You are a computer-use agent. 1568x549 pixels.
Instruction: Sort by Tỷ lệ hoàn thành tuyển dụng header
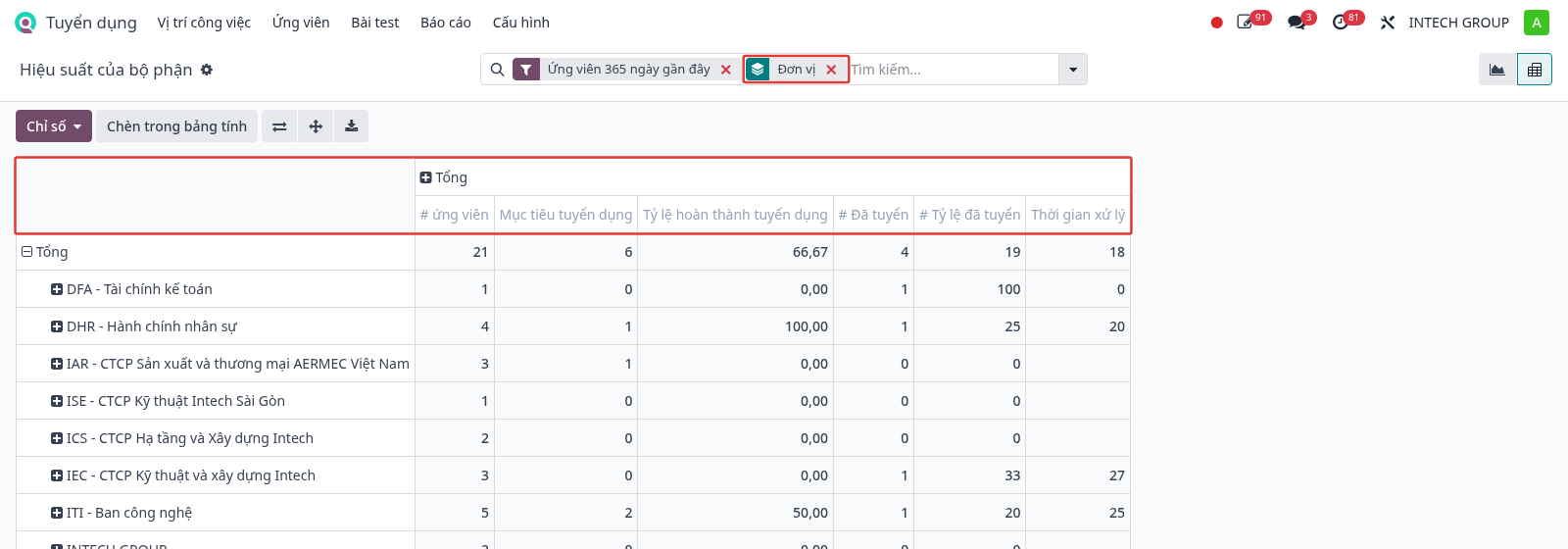735,215
